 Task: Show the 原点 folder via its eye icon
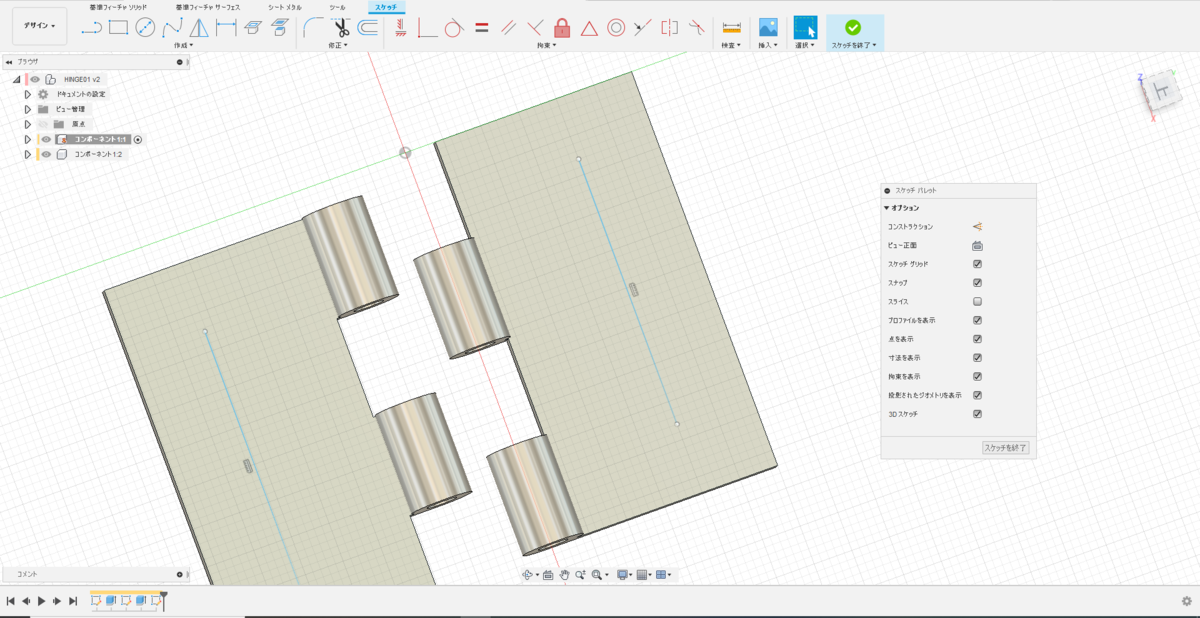coord(43,124)
